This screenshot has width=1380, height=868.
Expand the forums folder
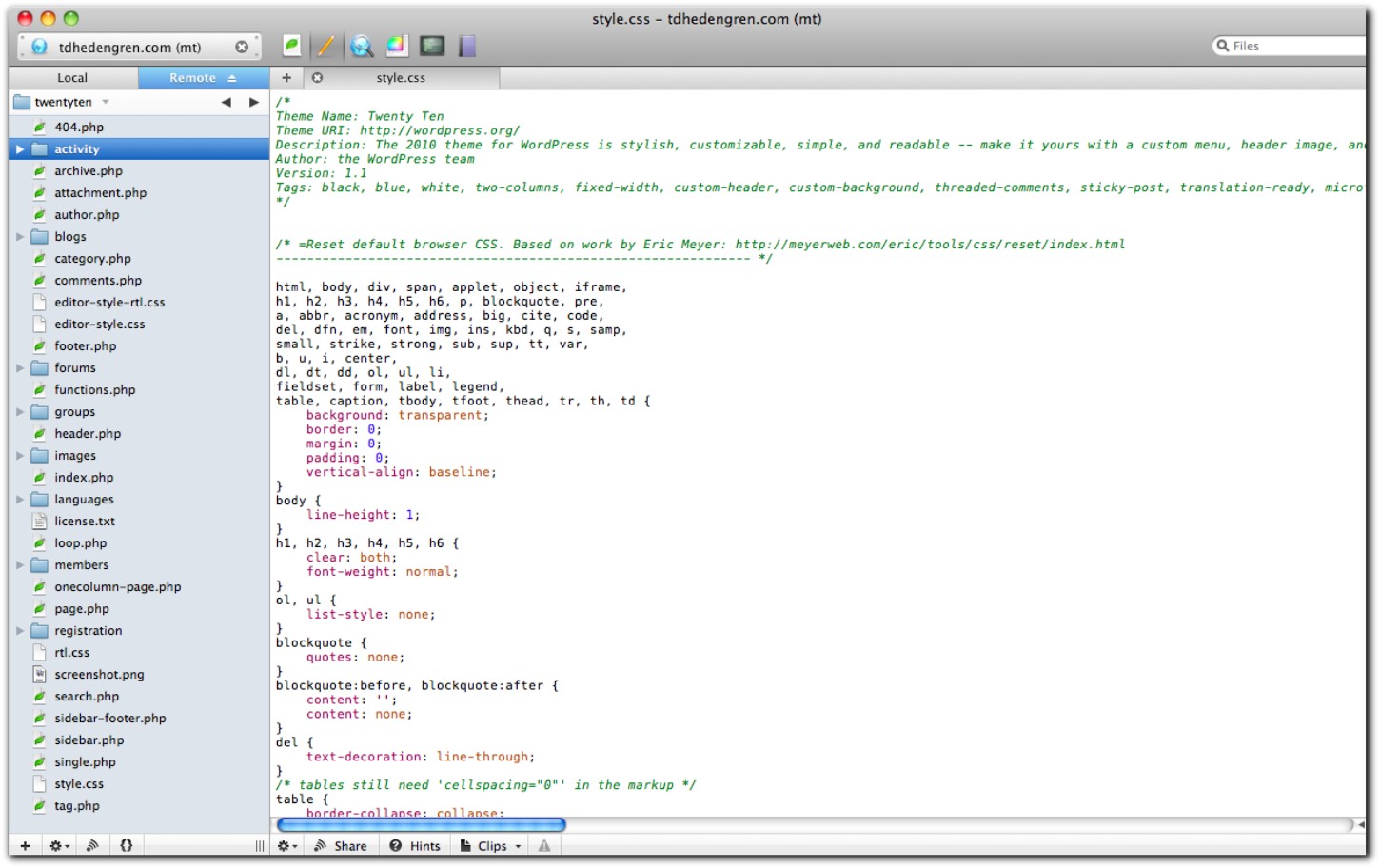(x=20, y=368)
